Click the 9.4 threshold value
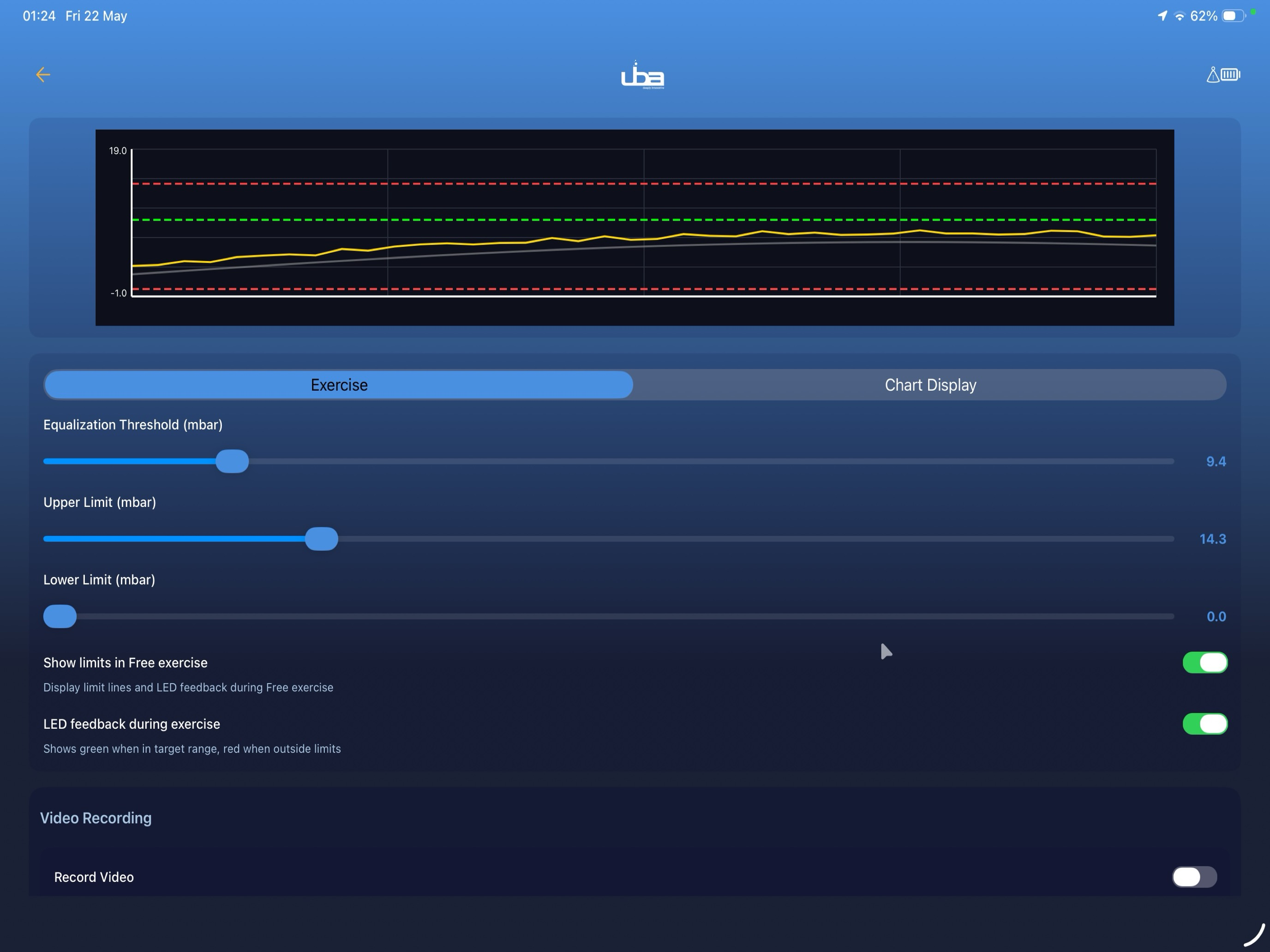This screenshot has width=1270, height=952. click(x=1216, y=461)
